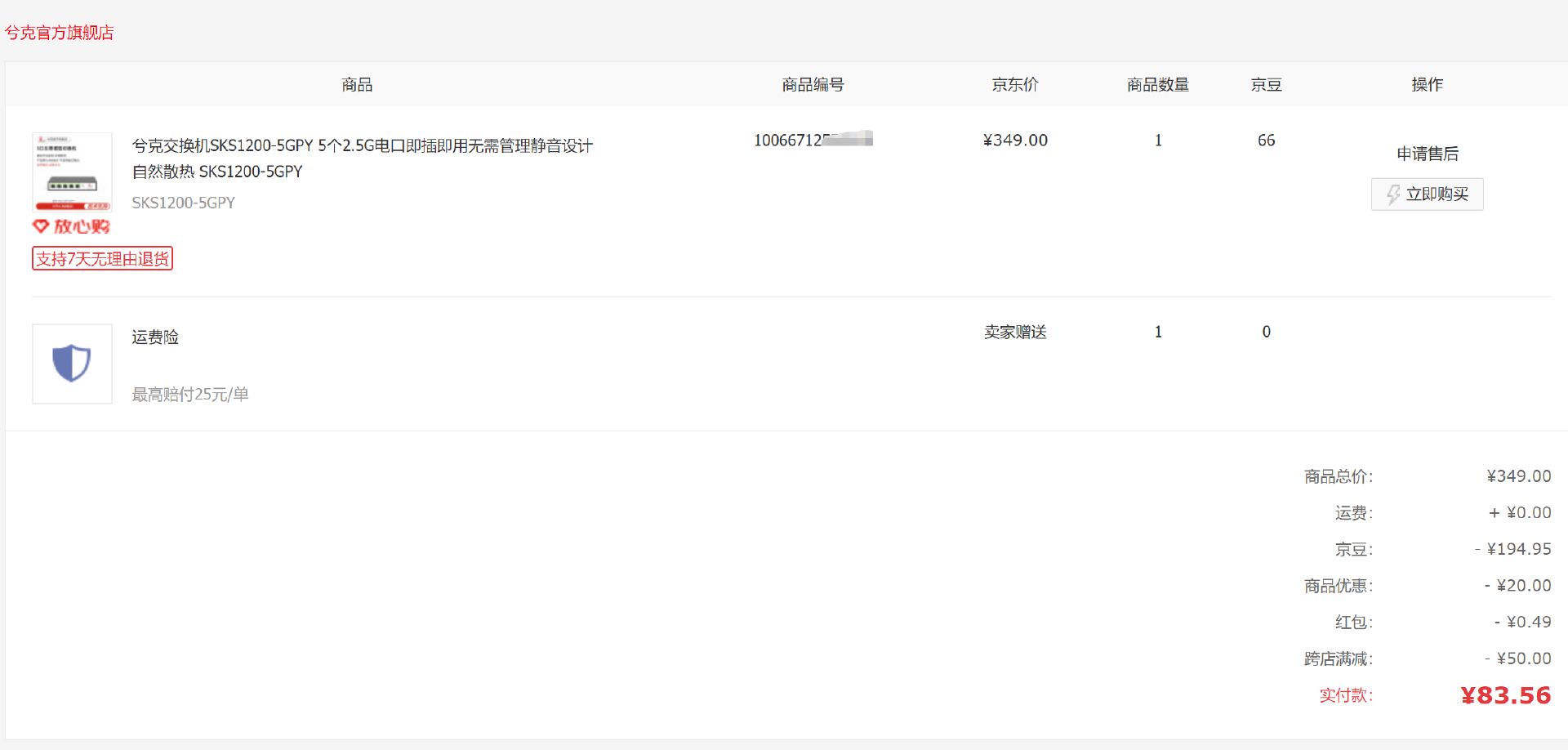The width and height of the screenshot is (1568, 750).
Task: Click the 最高赔付25元/单 description text
Action: 190,395
